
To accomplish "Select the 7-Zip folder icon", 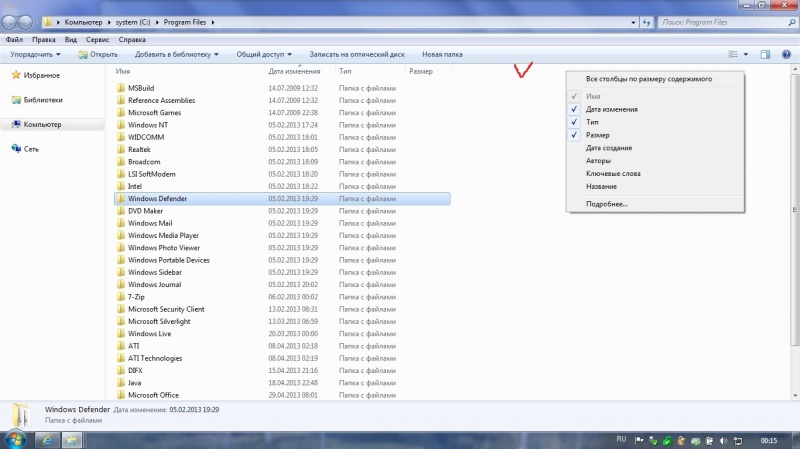I will (120, 297).
